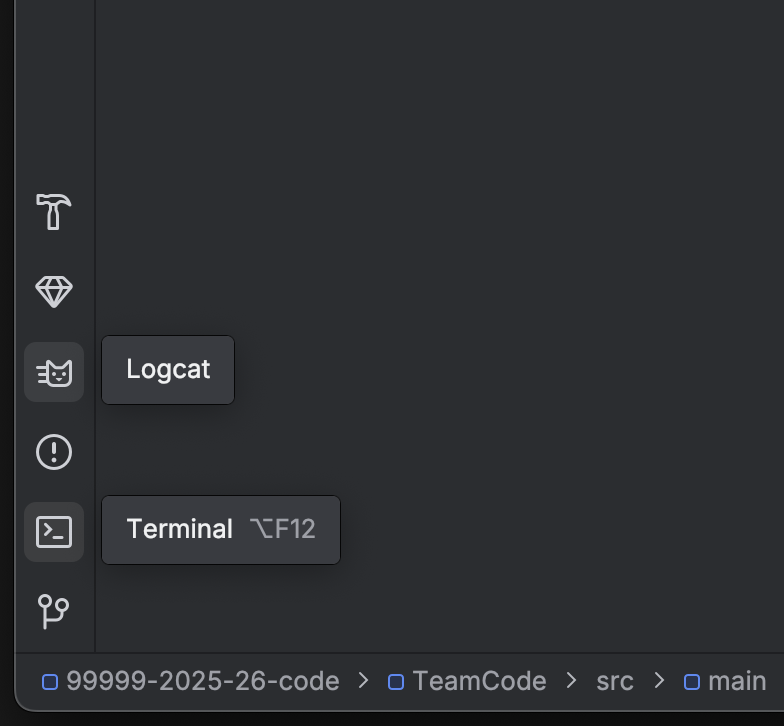Go to the src breadcrumb
784x726 pixels.
coord(614,681)
